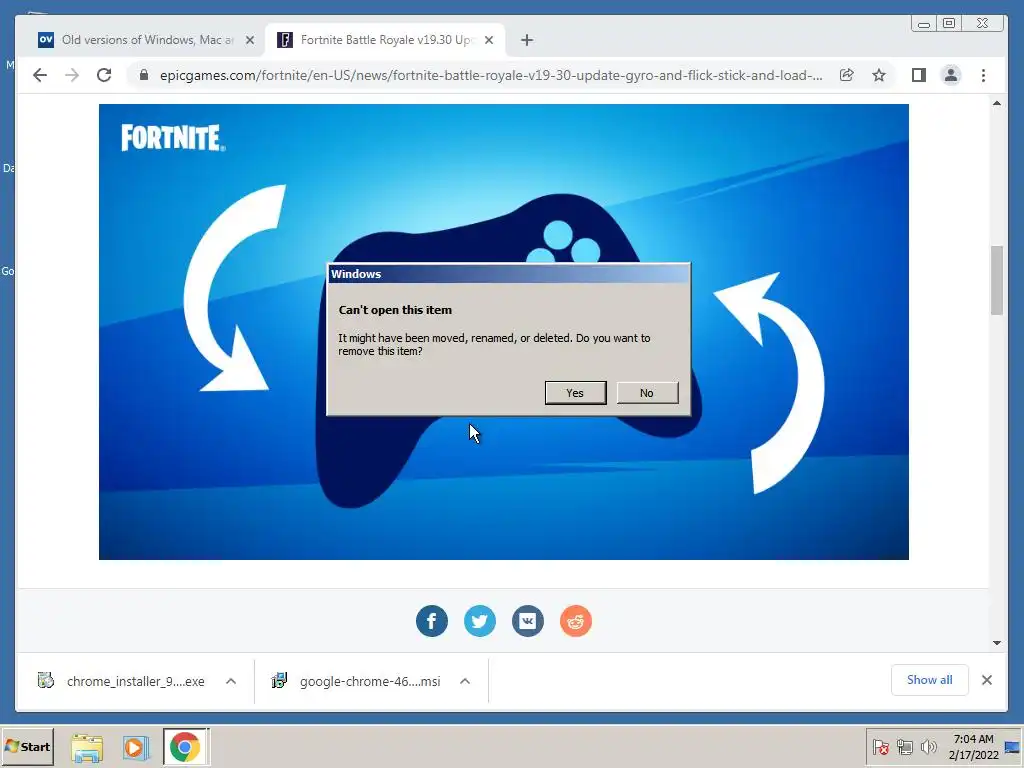
Task: Click Show all downloads
Action: coord(929,680)
